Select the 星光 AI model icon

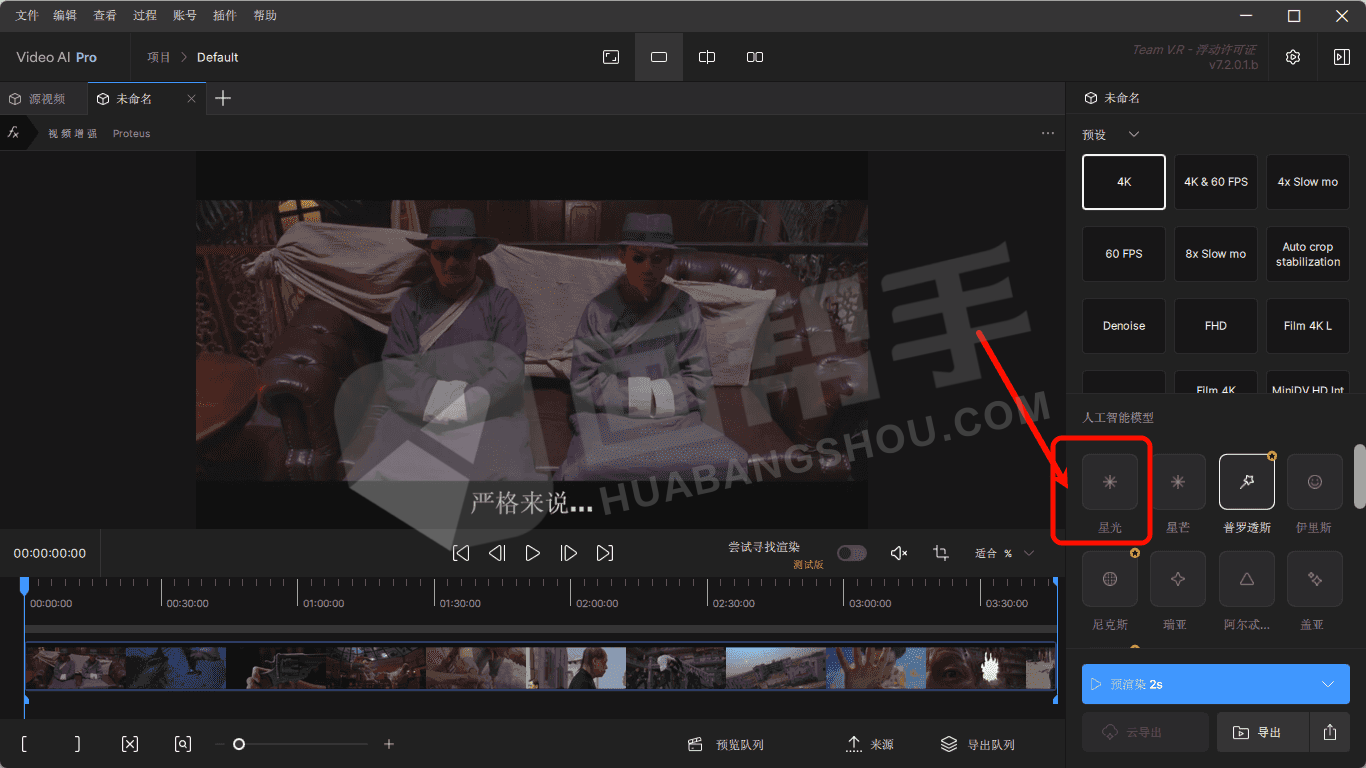tap(1109, 482)
